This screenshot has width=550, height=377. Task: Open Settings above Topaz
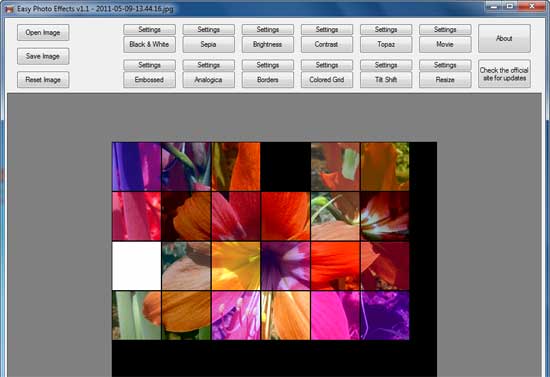click(386, 29)
